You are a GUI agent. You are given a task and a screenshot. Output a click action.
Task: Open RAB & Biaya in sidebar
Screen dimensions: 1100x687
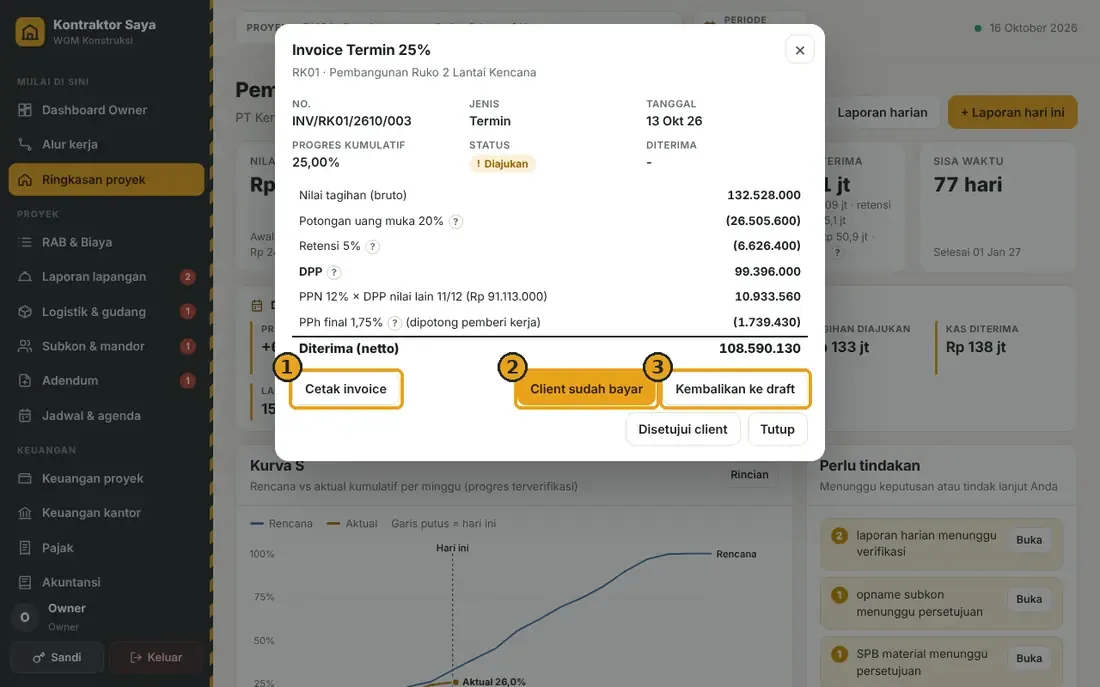coord(107,242)
